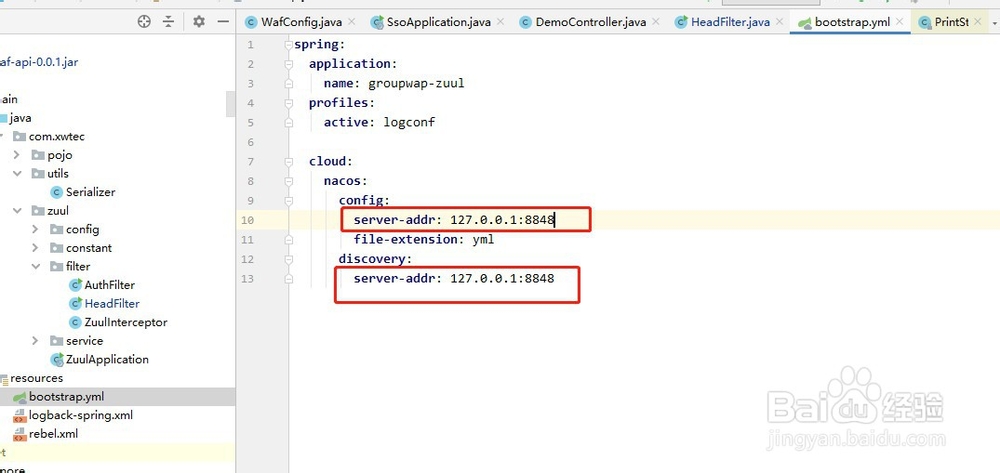Open project panel settings gear
Image resolution: width=1000 pixels, height=473 pixels.
point(199,22)
